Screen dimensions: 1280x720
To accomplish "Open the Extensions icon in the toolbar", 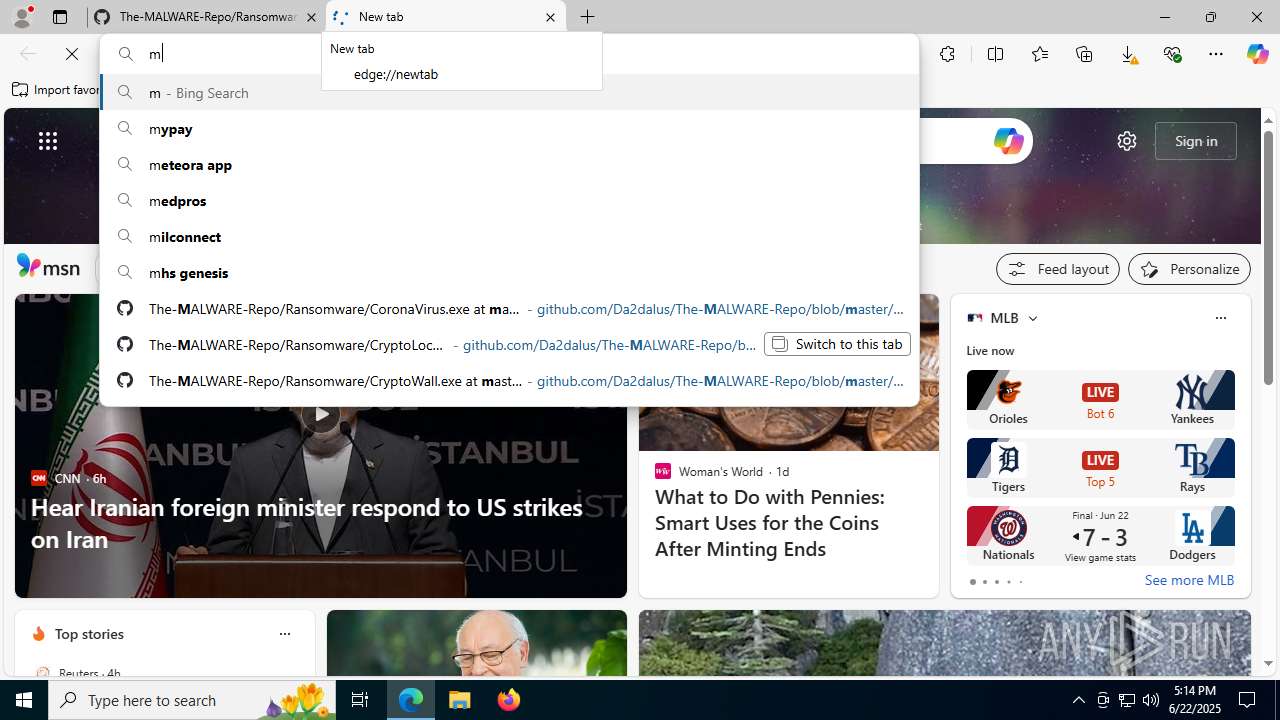I will (x=947, y=54).
